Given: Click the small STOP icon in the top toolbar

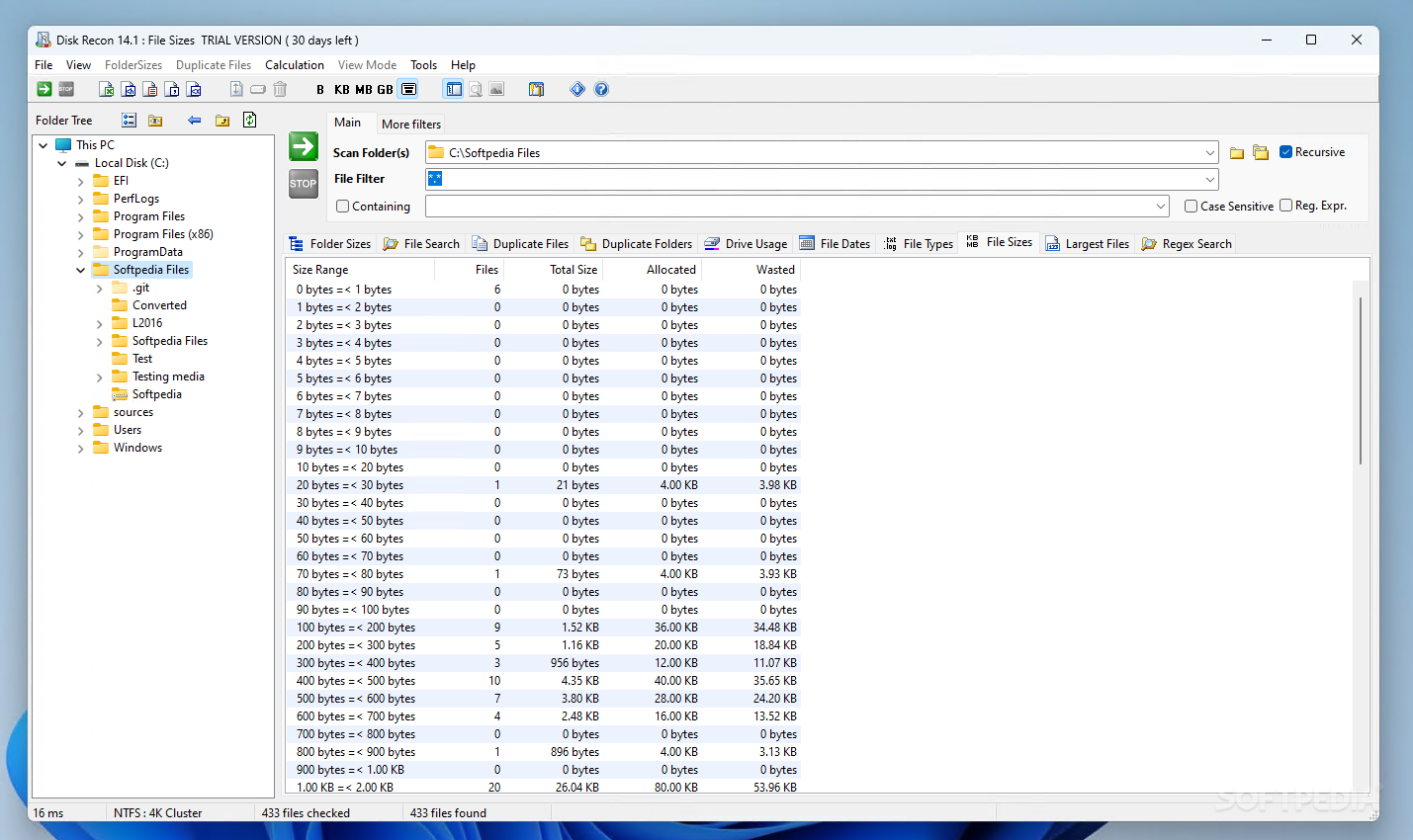Looking at the screenshot, I should [x=66, y=89].
